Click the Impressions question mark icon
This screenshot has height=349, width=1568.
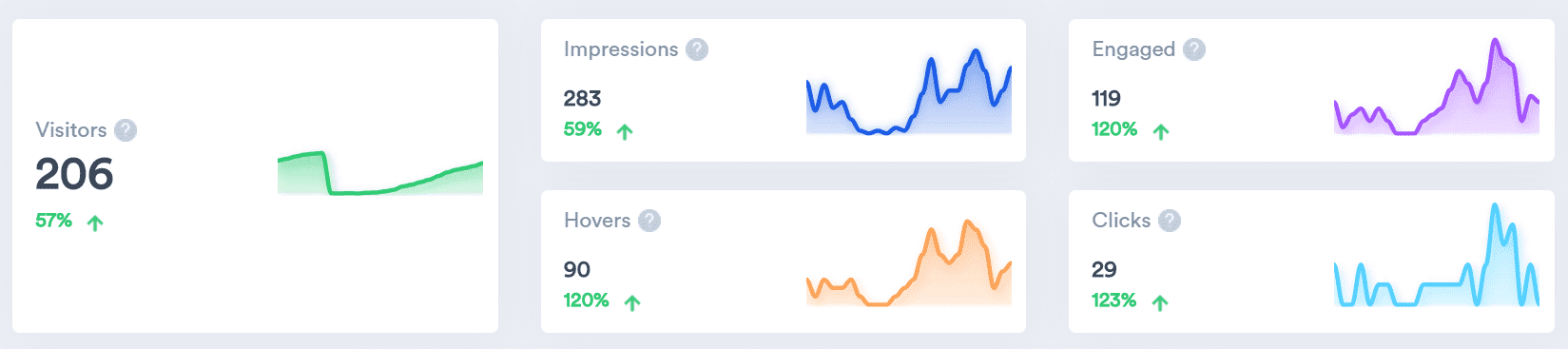(697, 49)
